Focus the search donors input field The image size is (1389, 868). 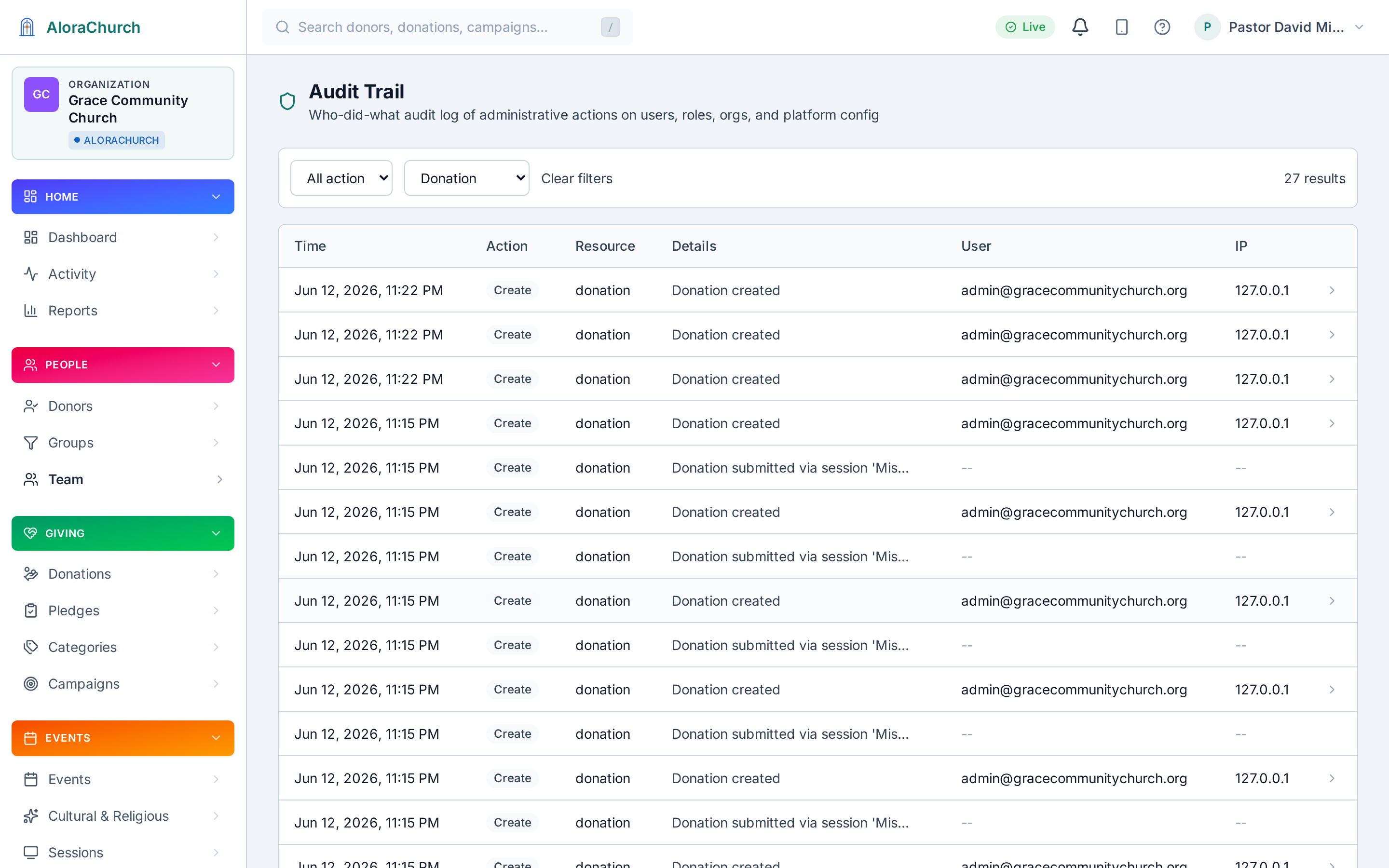pos(447,27)
